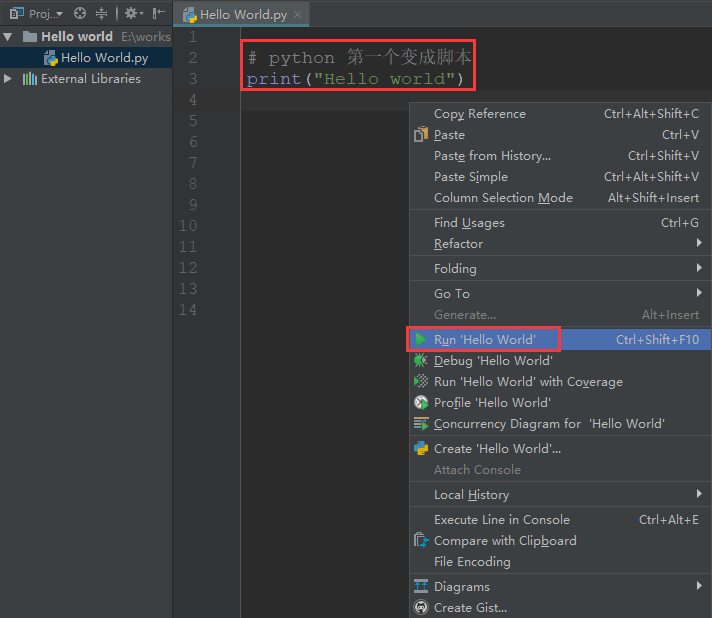Click the scroll-from-source target icon
The image size is (712, 618).
[x=80, y=13]
